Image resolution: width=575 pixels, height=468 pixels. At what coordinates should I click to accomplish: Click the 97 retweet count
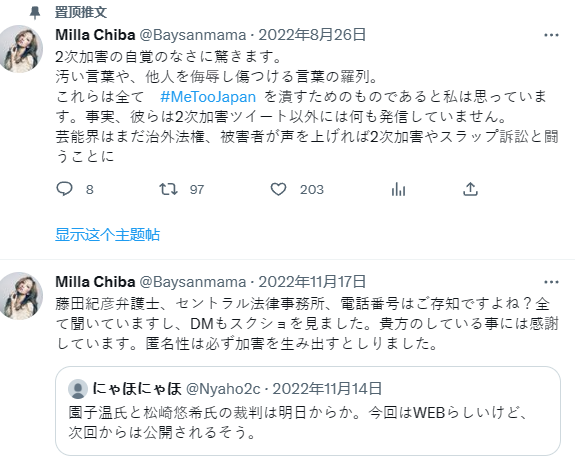click(x=197, y=190)
